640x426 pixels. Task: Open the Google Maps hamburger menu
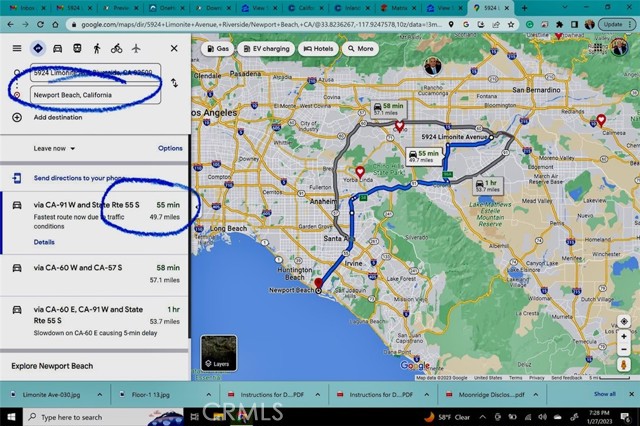coord(17,48)
